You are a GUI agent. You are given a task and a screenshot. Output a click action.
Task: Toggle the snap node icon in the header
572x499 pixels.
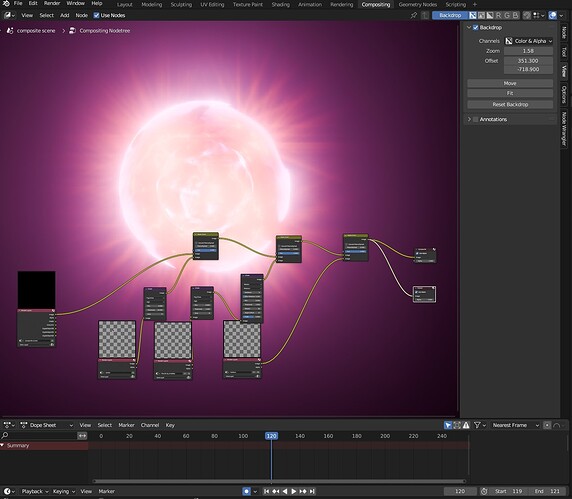pyautogui.click(x=527, y=15)
